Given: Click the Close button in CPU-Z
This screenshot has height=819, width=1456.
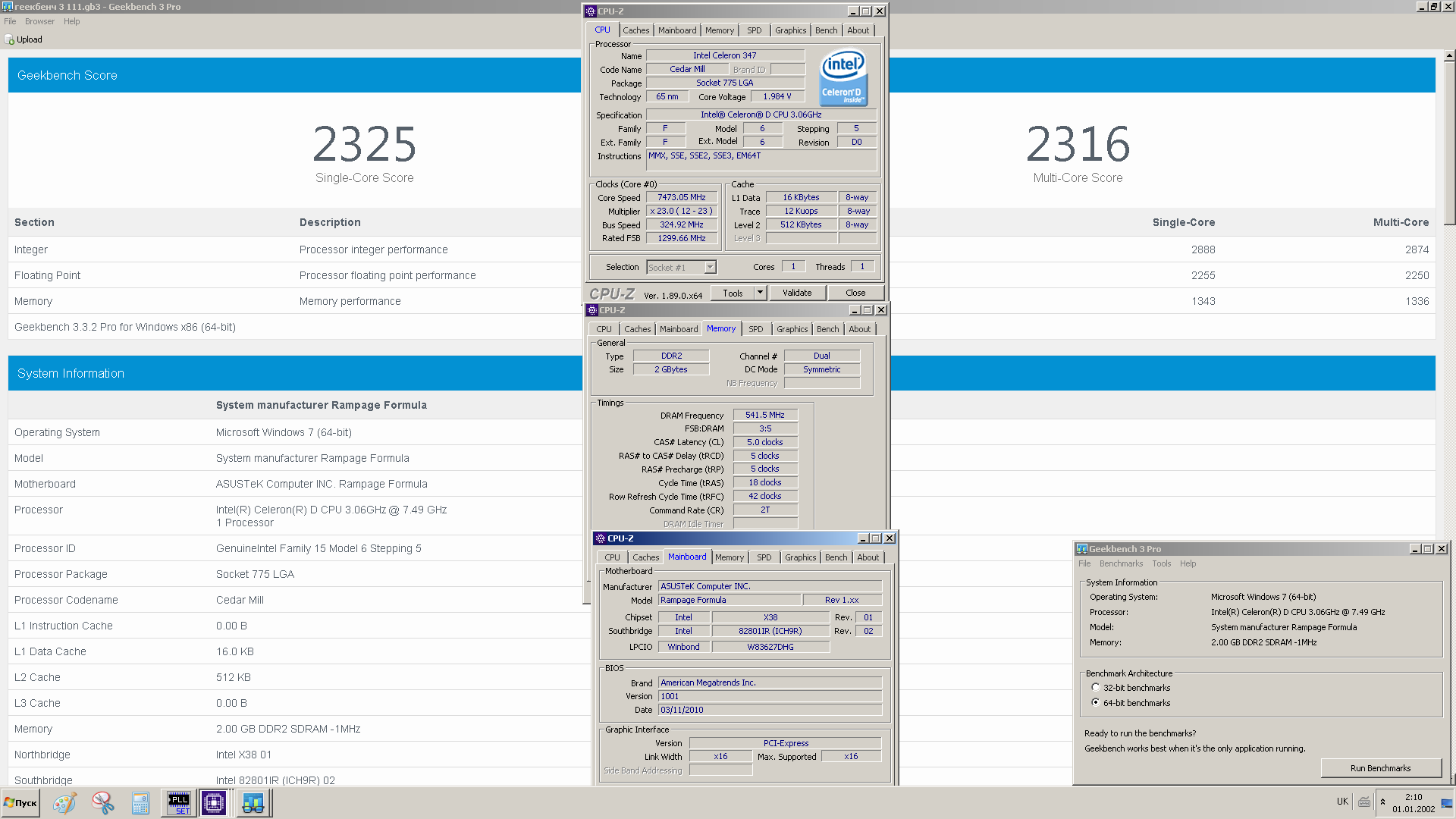Looking at the screenshot, I should coord(855,293).
